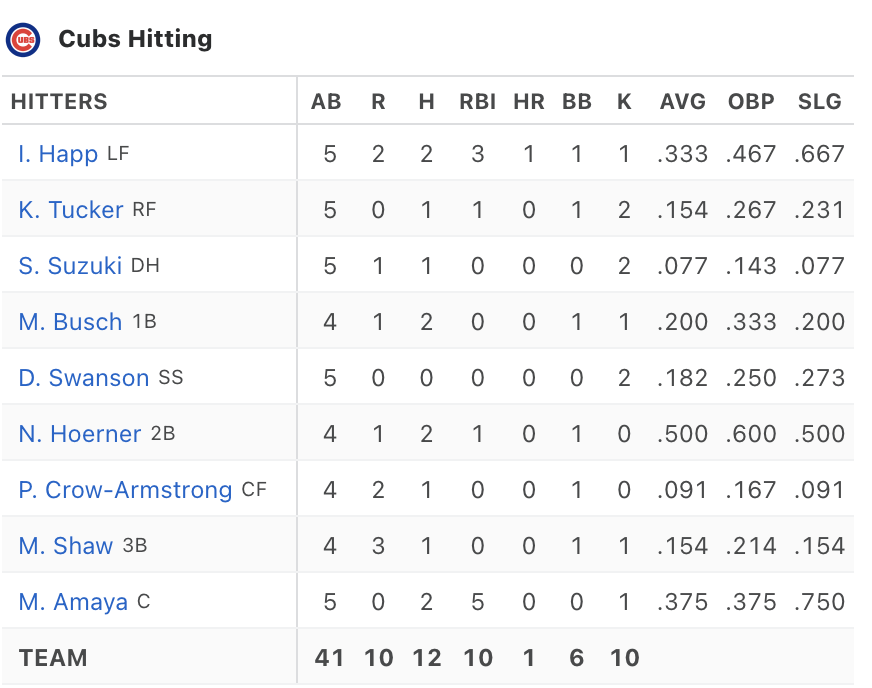Open K. Tucker player page

pos(71,210)
